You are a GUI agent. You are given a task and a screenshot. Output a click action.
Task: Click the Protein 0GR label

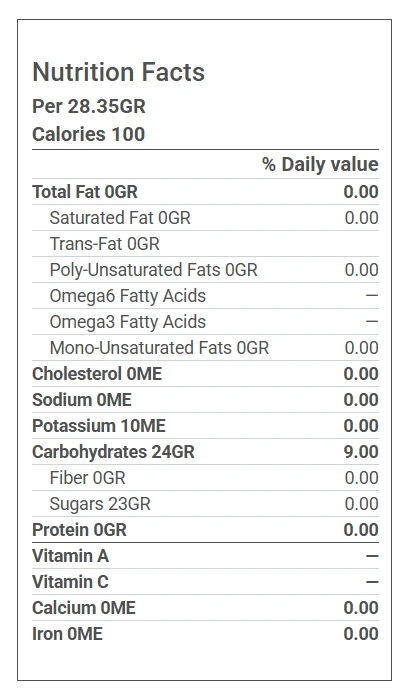coord(79,530)
